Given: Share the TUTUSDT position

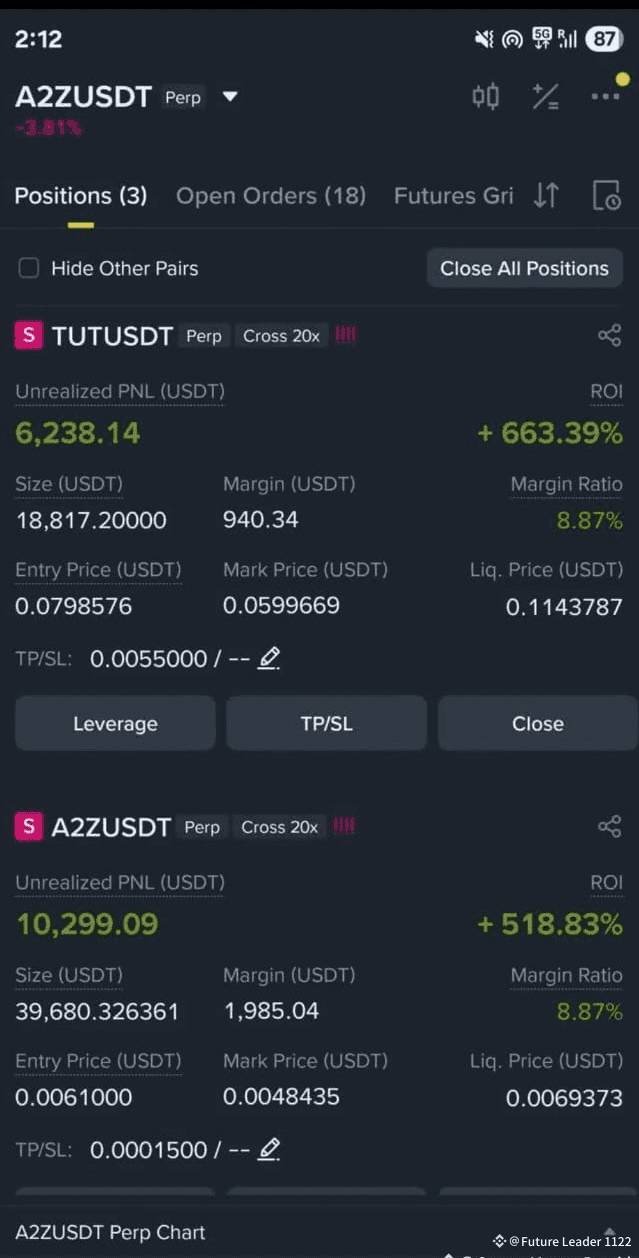Looking at the screenshot, I should point(610,336).
